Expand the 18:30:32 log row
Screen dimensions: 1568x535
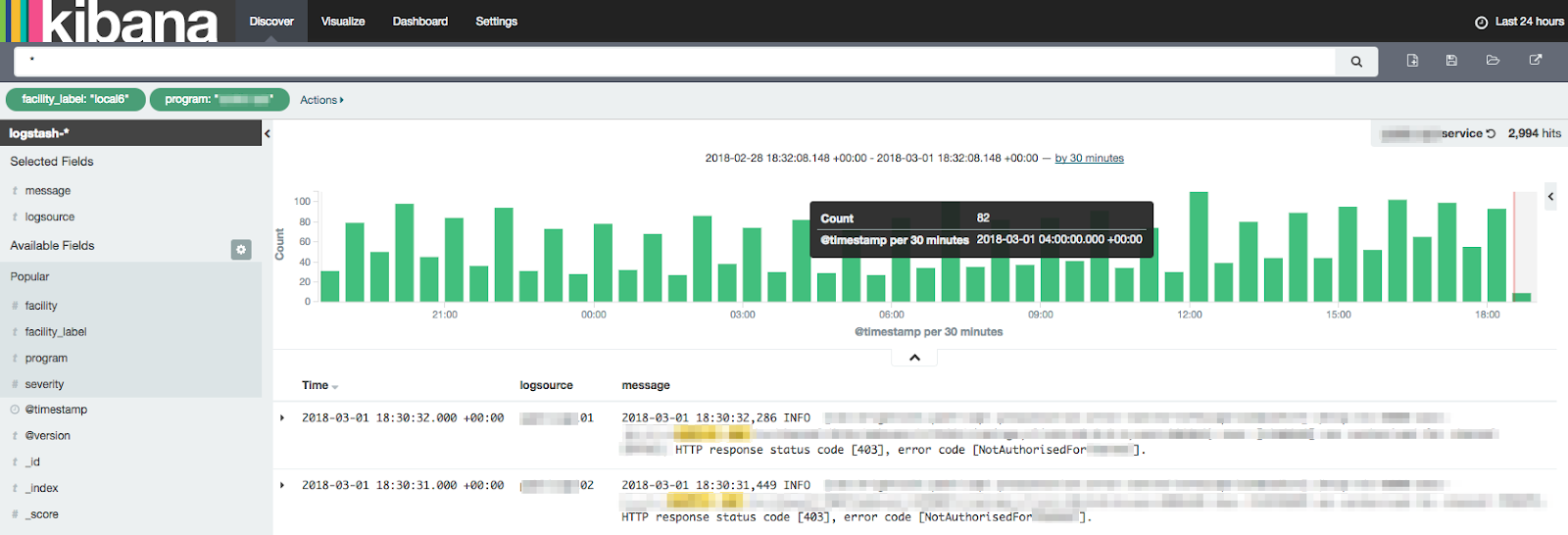282,418
